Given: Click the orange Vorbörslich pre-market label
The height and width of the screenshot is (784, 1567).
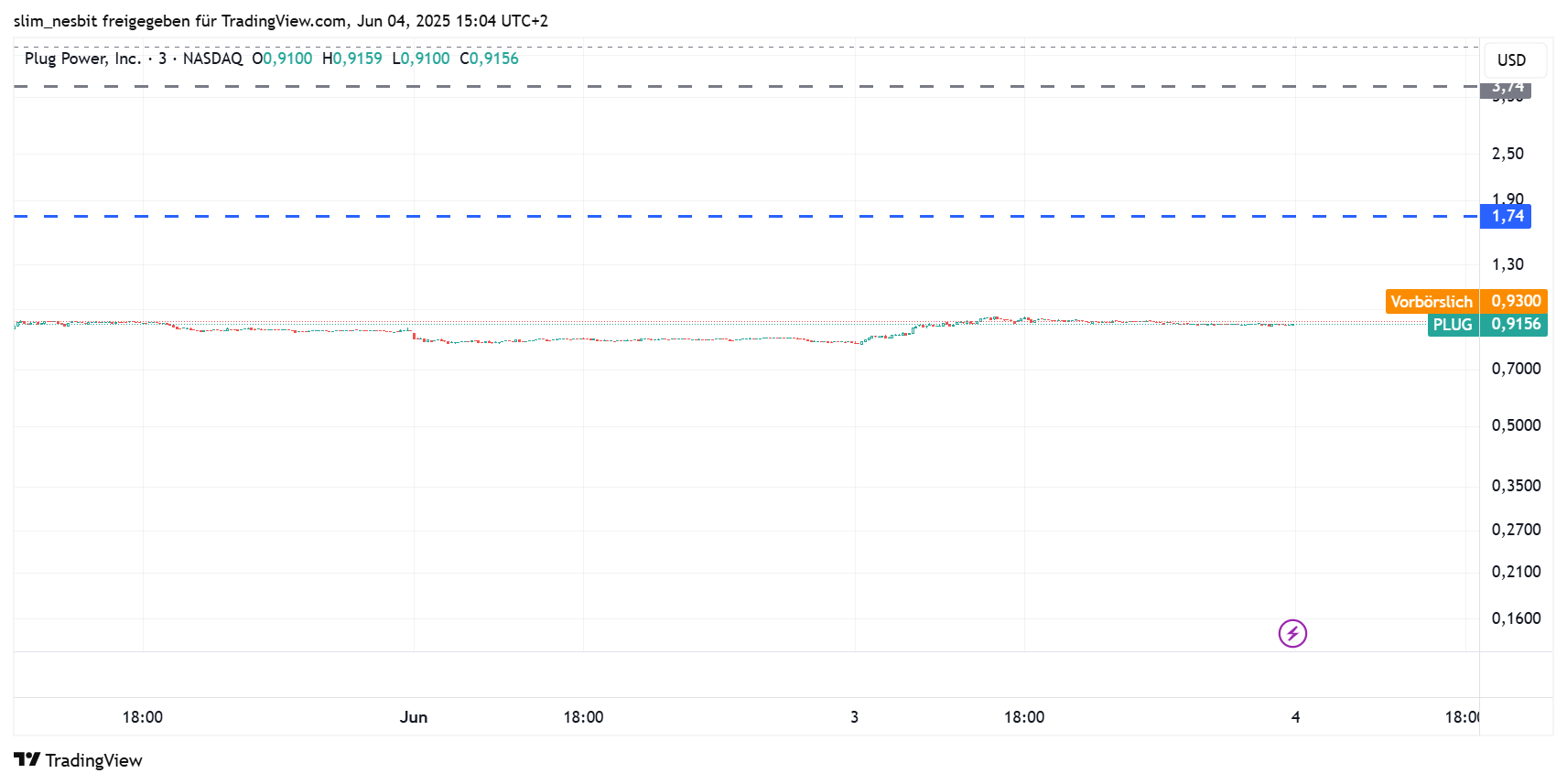Looking at the screenshot, I should click(x=1432, y=301).
